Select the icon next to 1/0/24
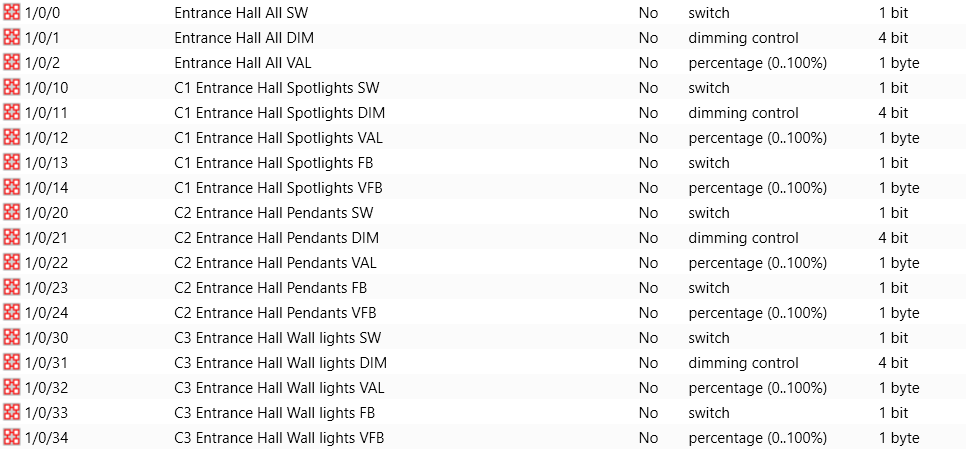Screen dimensions: 966x453 click(11, 312)
